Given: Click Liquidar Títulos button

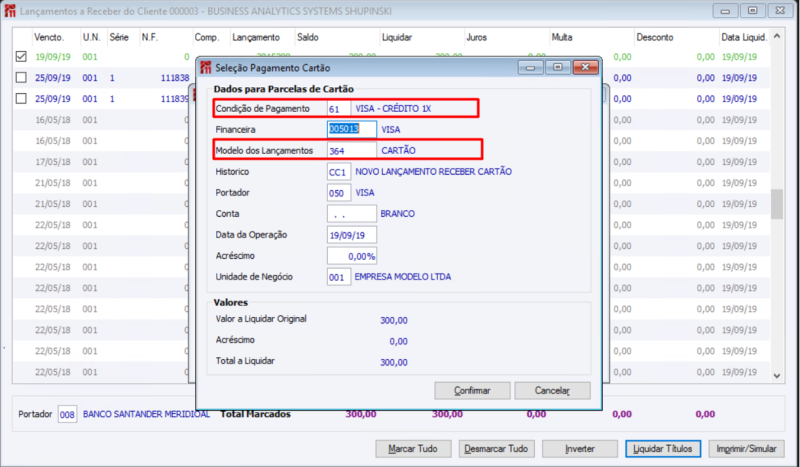Looking at the screenshot, I should 663,449.
